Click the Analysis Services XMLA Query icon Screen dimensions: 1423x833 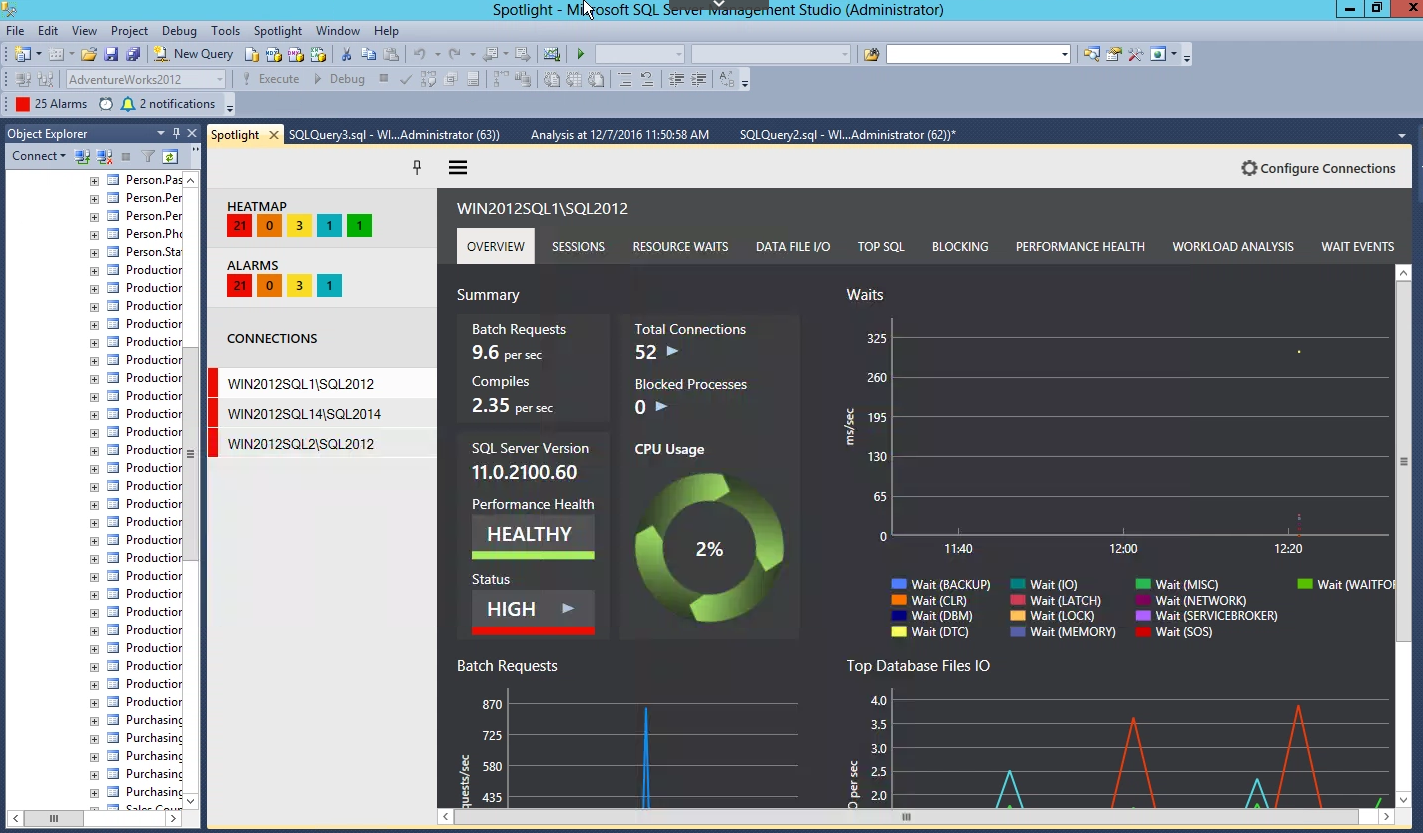(318, 54)
